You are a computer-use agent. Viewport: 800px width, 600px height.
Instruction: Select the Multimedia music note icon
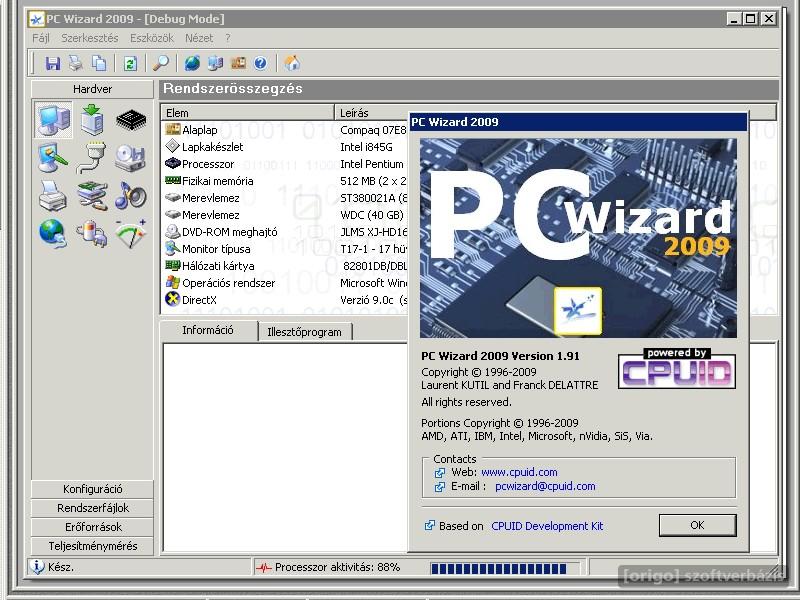pos(131,195)
